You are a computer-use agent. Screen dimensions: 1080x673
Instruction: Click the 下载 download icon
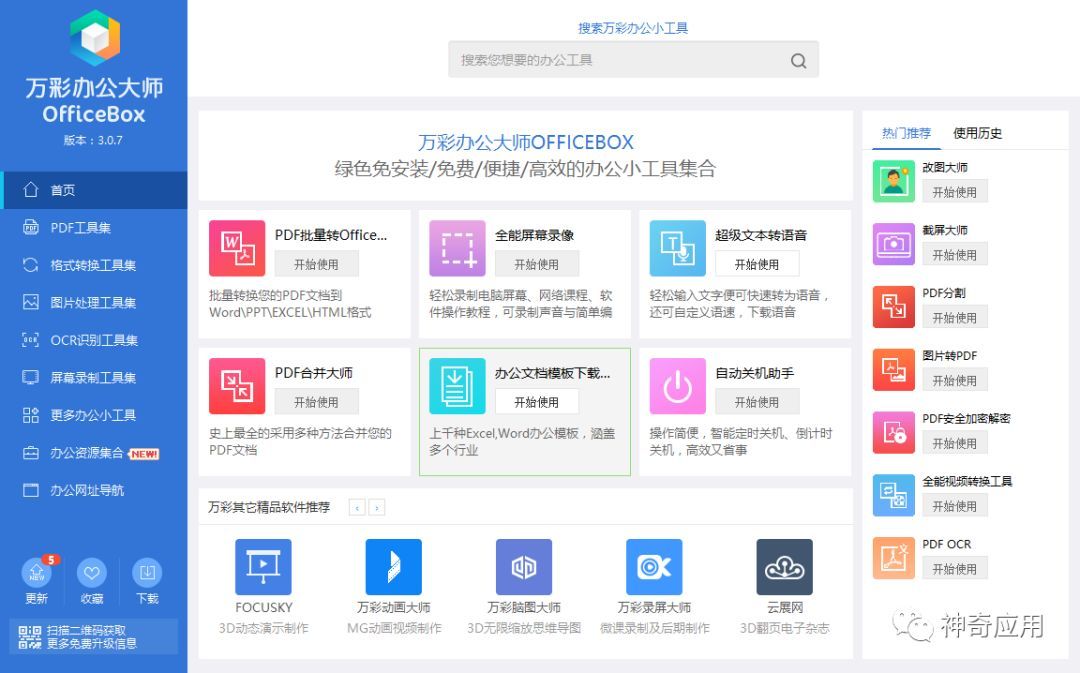click(147, 573)
